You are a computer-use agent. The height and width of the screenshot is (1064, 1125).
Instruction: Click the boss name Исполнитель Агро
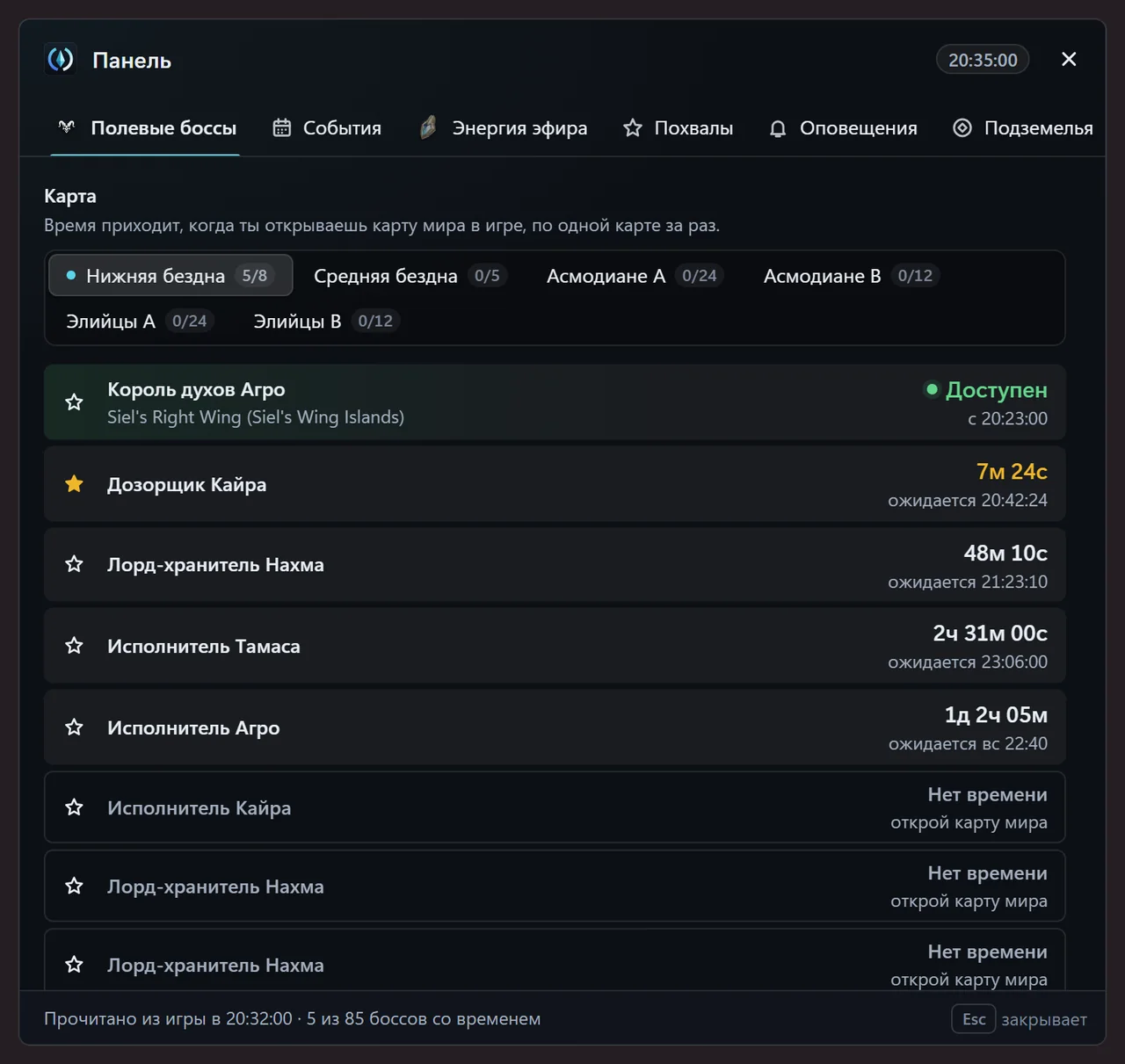click(193, 727)
